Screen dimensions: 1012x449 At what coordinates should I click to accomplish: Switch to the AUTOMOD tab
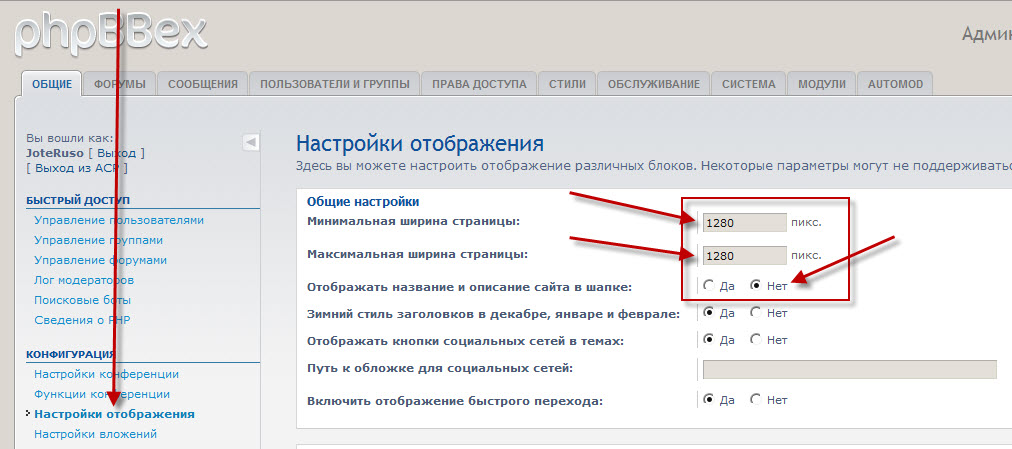click(x=895, y=84)
